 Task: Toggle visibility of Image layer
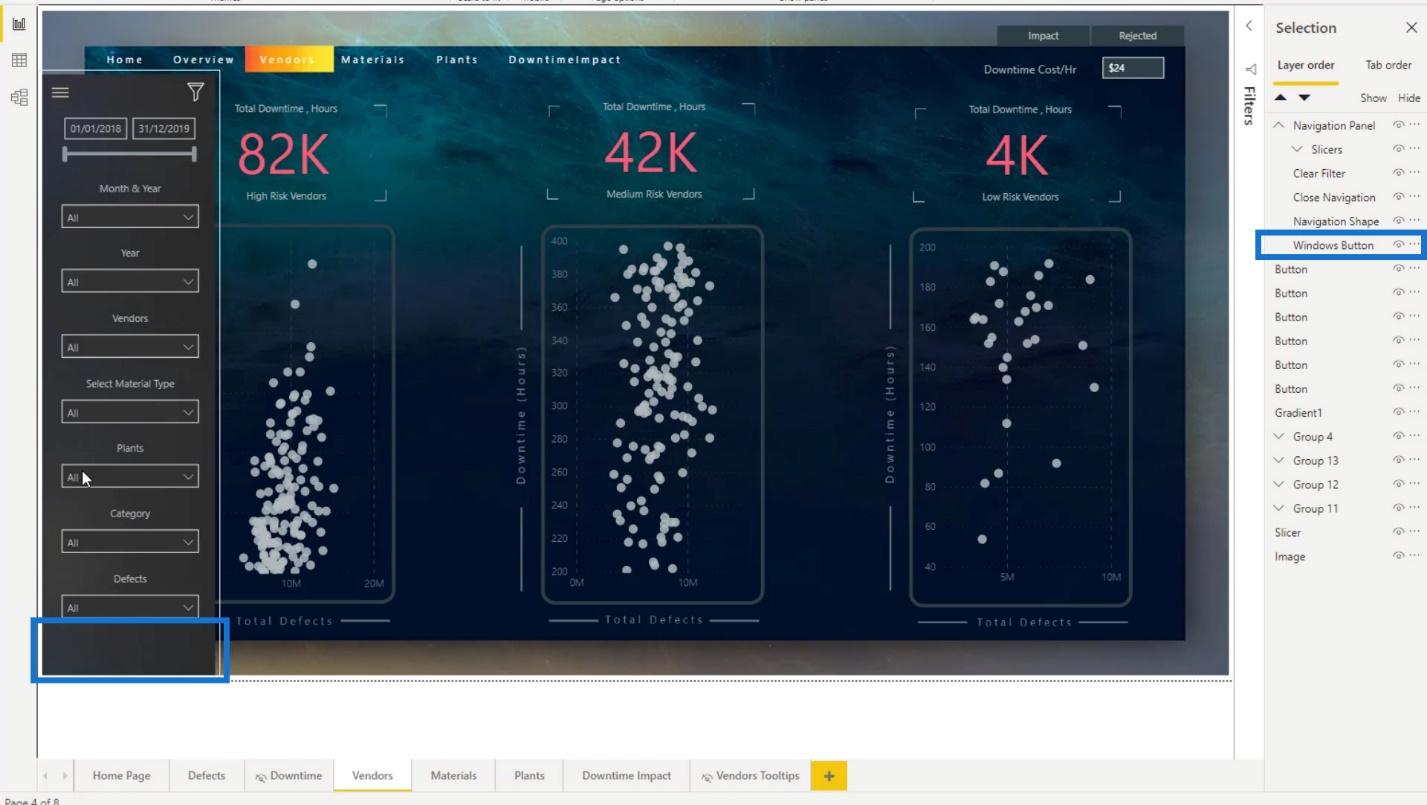(1398, 557)
